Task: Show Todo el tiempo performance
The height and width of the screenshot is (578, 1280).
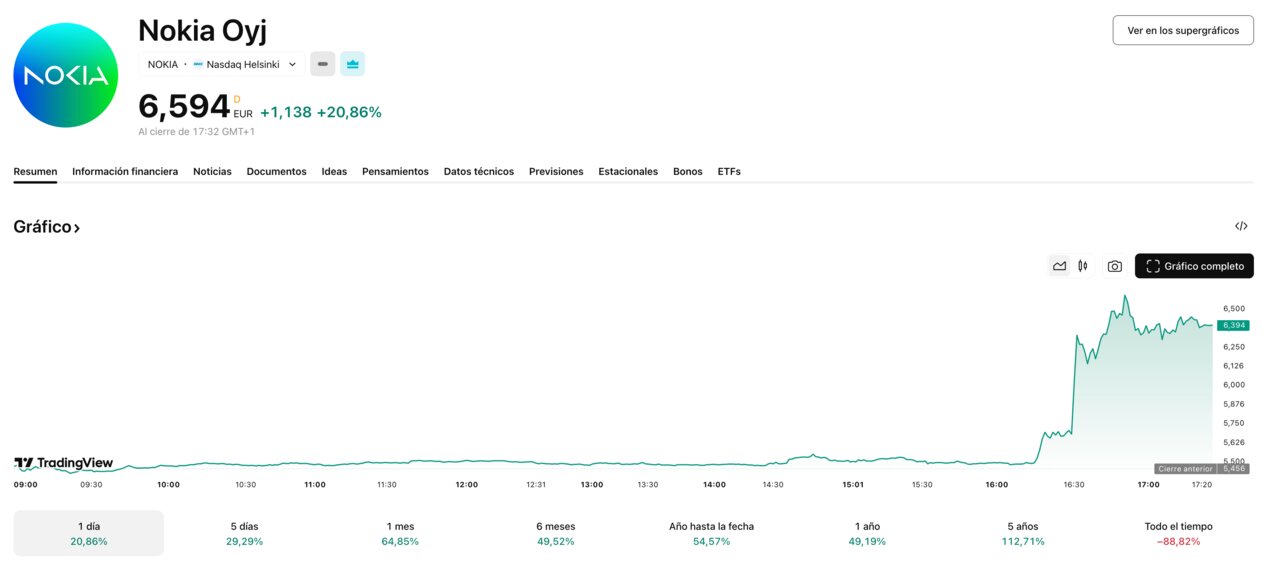Action: point(1178,533)
